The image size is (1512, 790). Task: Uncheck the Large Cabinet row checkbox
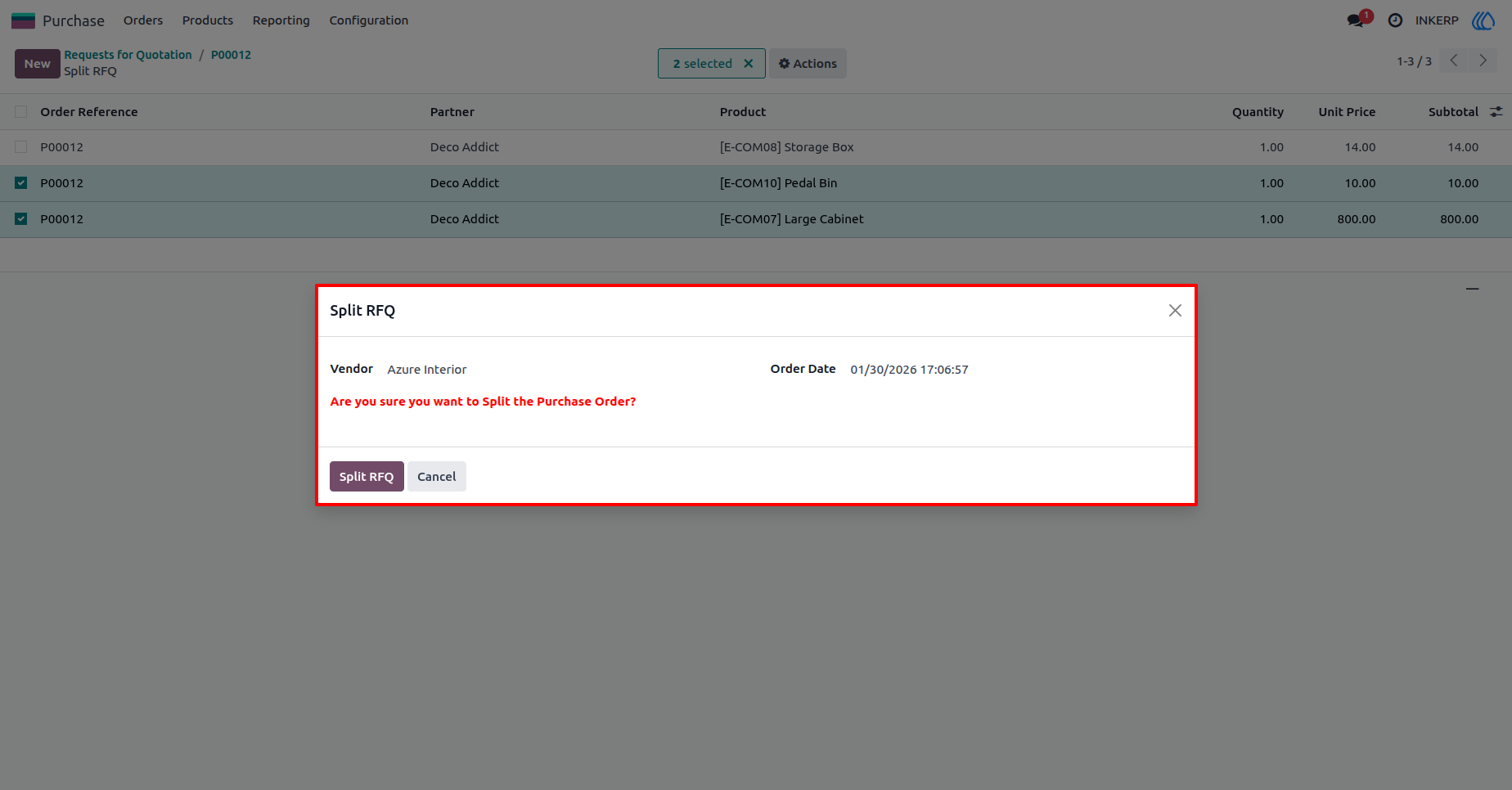21,219
